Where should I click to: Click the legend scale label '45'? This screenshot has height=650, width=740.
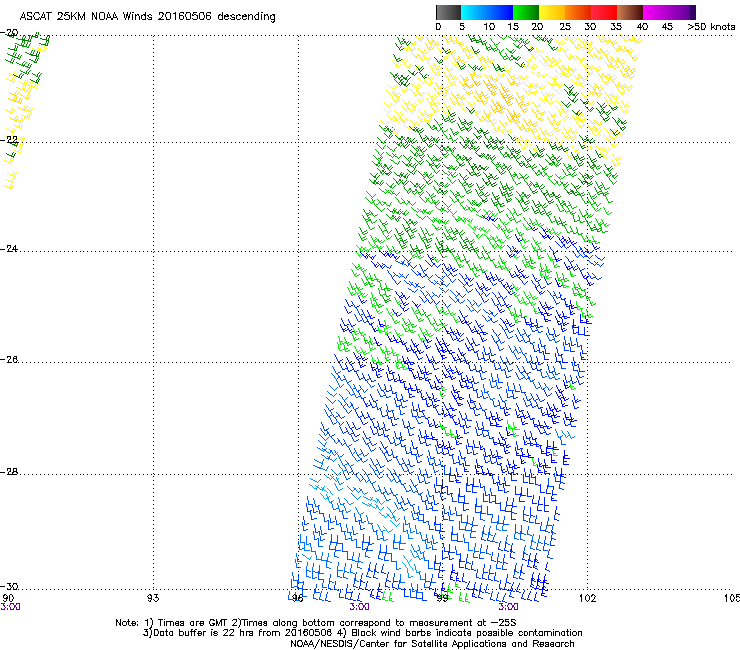(x=667, y=27)
